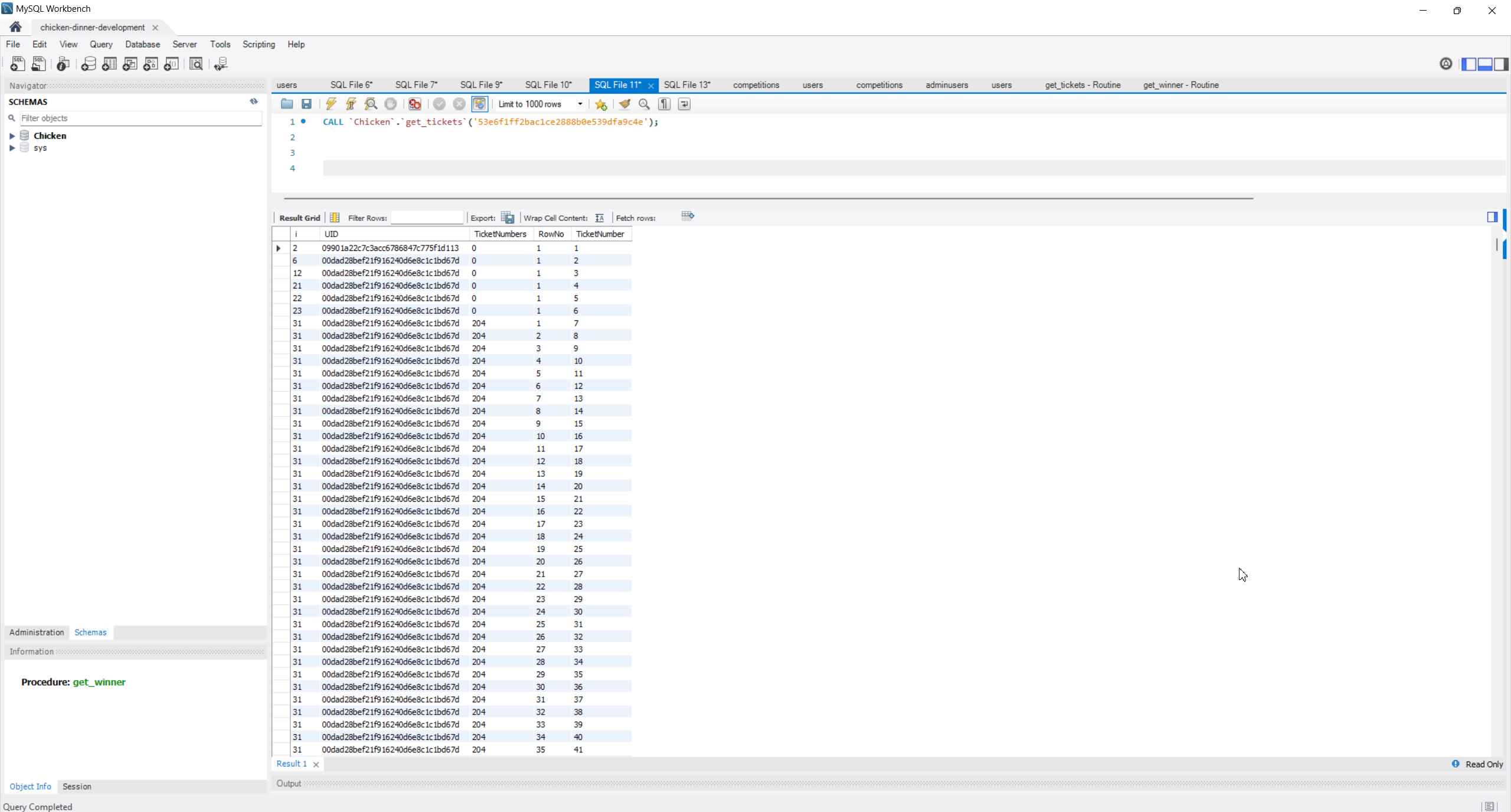Click the Filter Rows input field
1511x812 pixels.
427,218
